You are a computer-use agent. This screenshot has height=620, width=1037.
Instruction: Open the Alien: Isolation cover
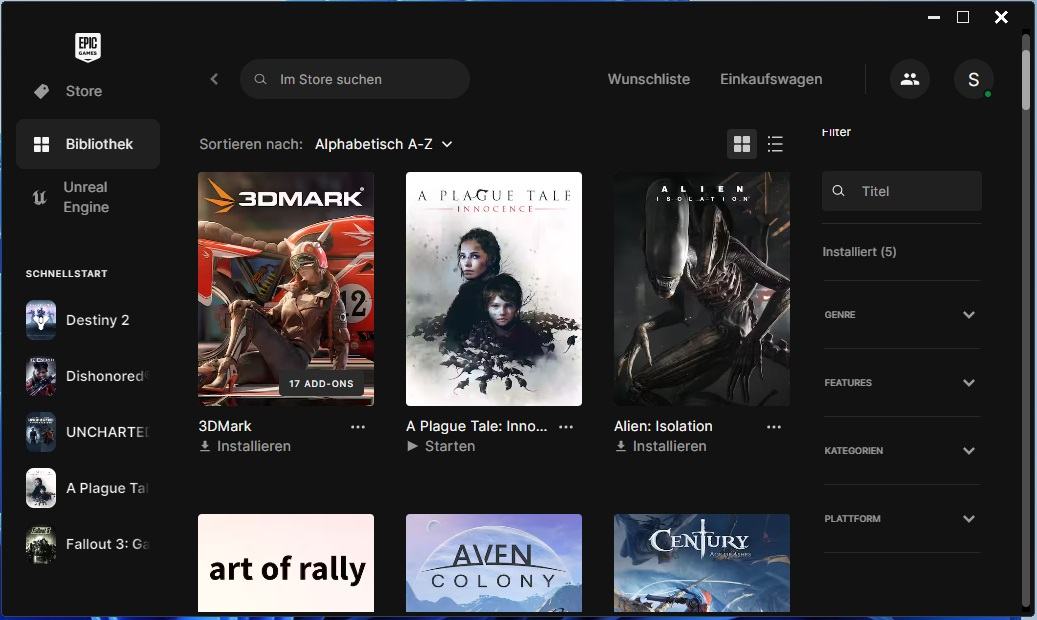pyautogui.click(x=702, y=288)
